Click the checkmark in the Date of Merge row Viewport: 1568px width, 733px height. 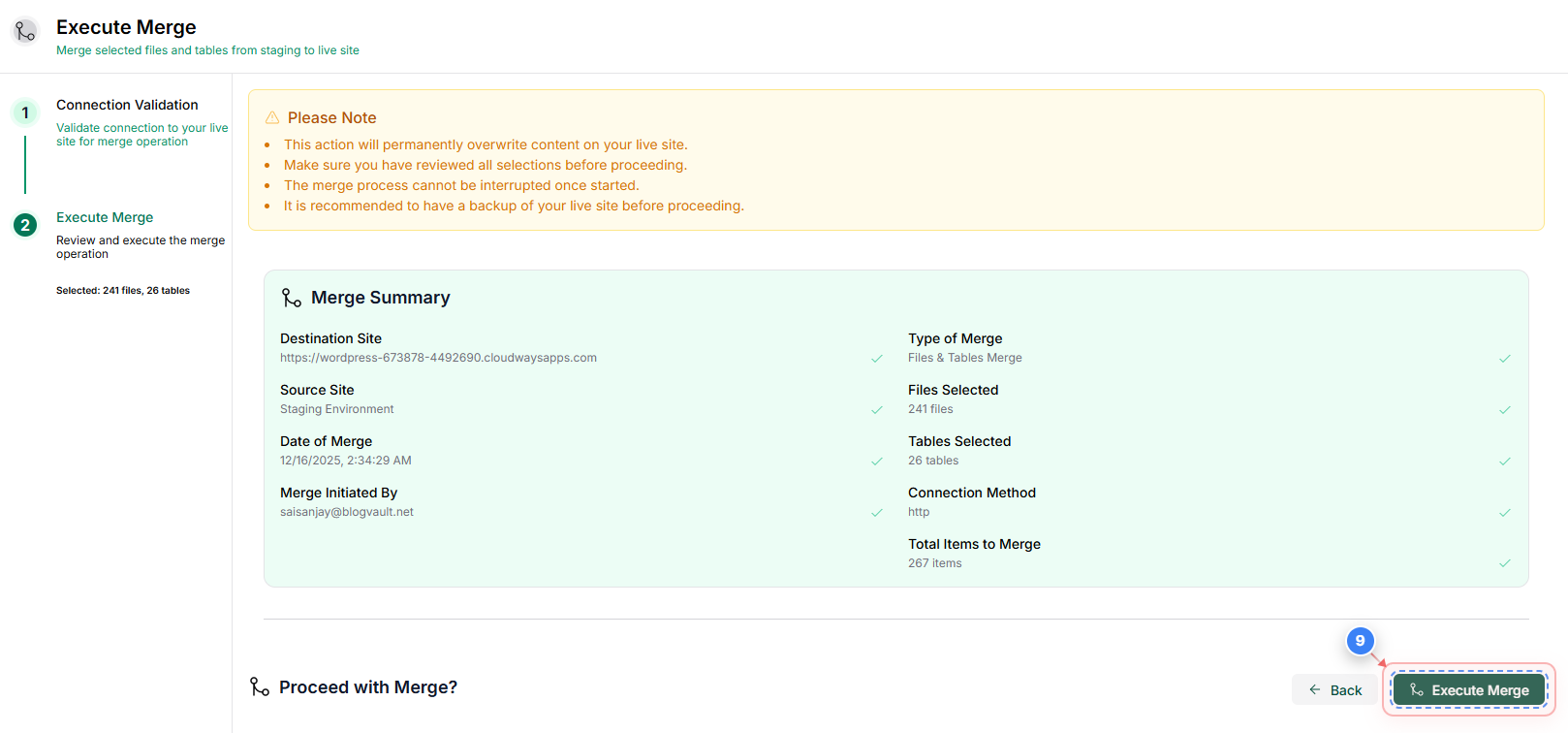point(877,462)
